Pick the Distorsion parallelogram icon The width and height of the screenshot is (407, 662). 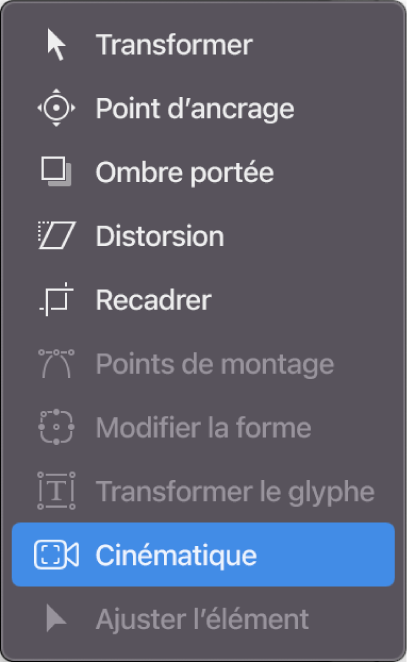[x=57, y=235]
